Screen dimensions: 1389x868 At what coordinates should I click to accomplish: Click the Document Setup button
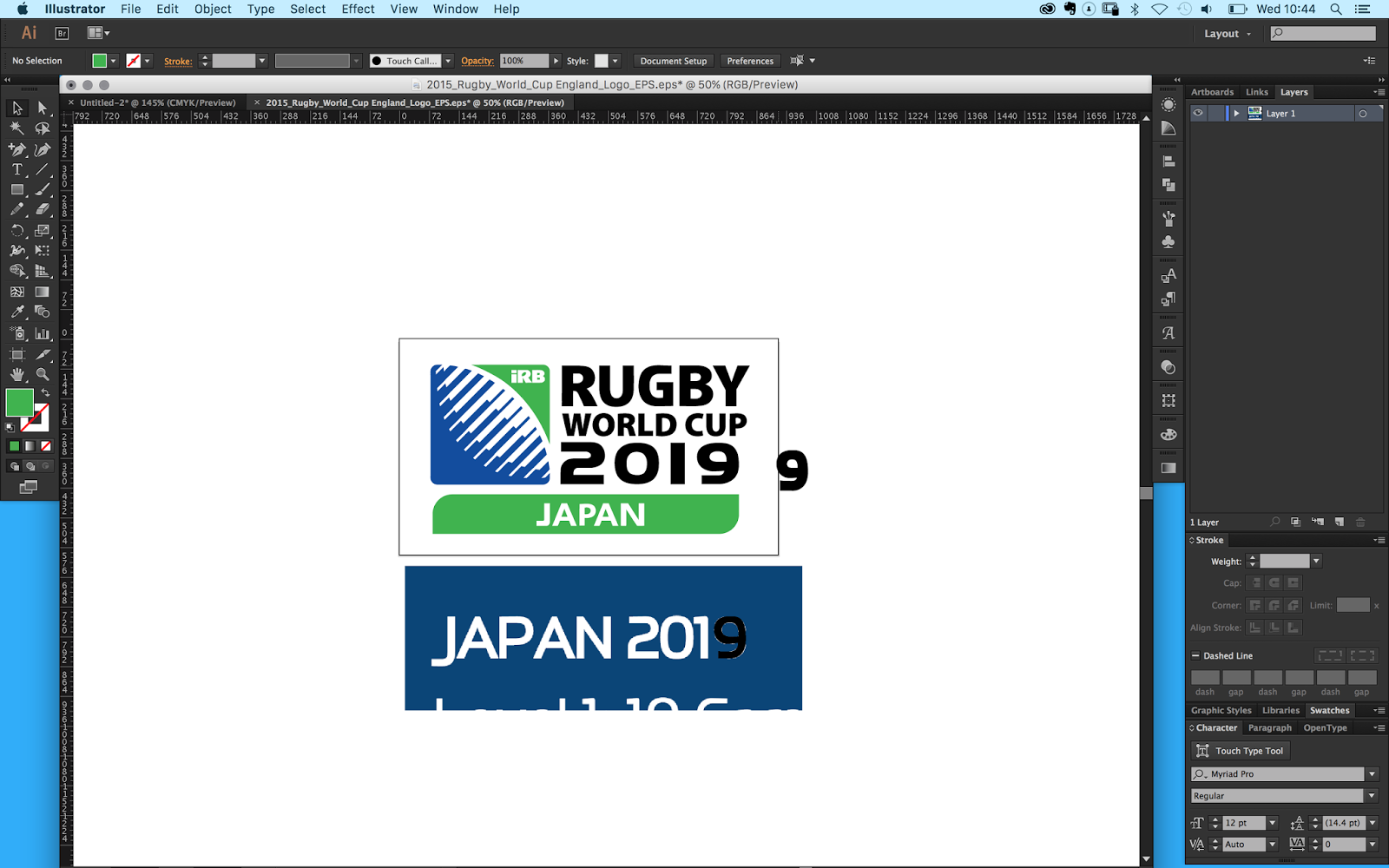(x=674, y=61)
